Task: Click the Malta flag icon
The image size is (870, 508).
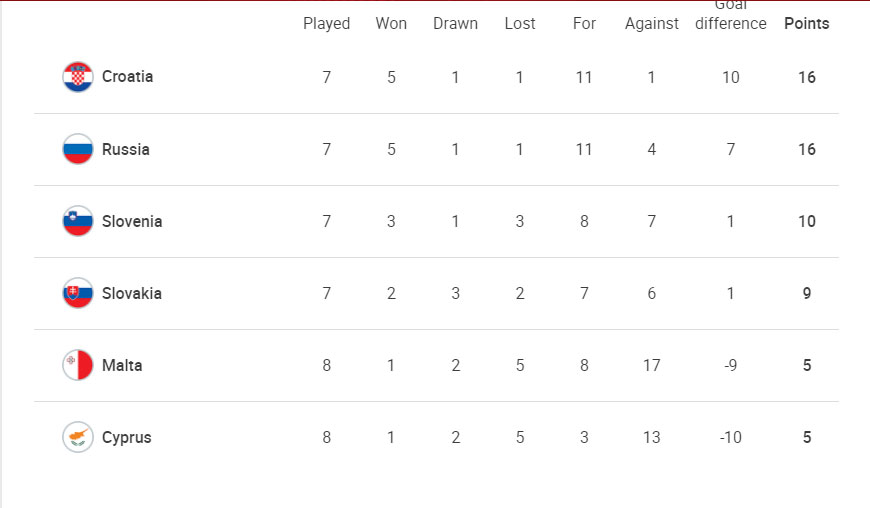Action: 78,365
